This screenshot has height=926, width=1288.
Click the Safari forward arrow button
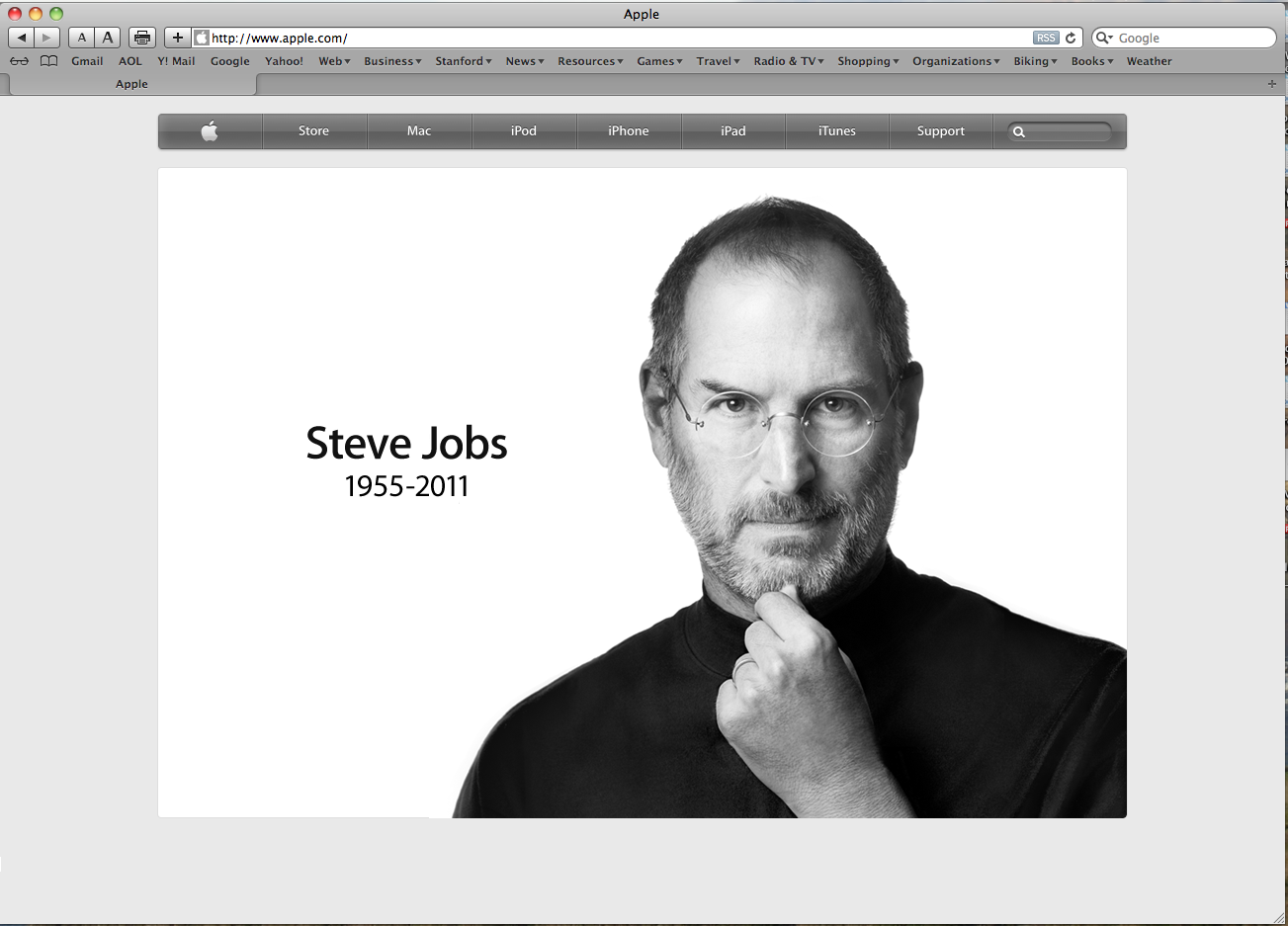(x=46, y=38)
